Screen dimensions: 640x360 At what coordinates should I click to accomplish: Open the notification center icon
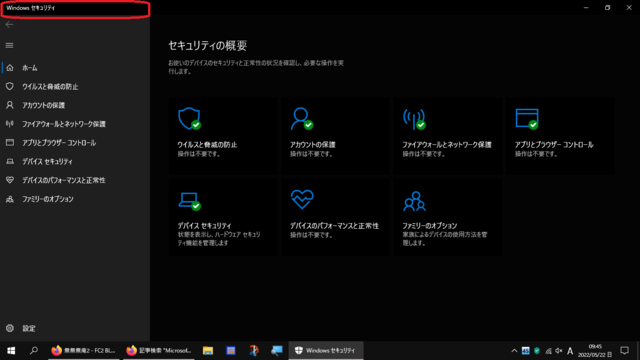coord(624,351)
